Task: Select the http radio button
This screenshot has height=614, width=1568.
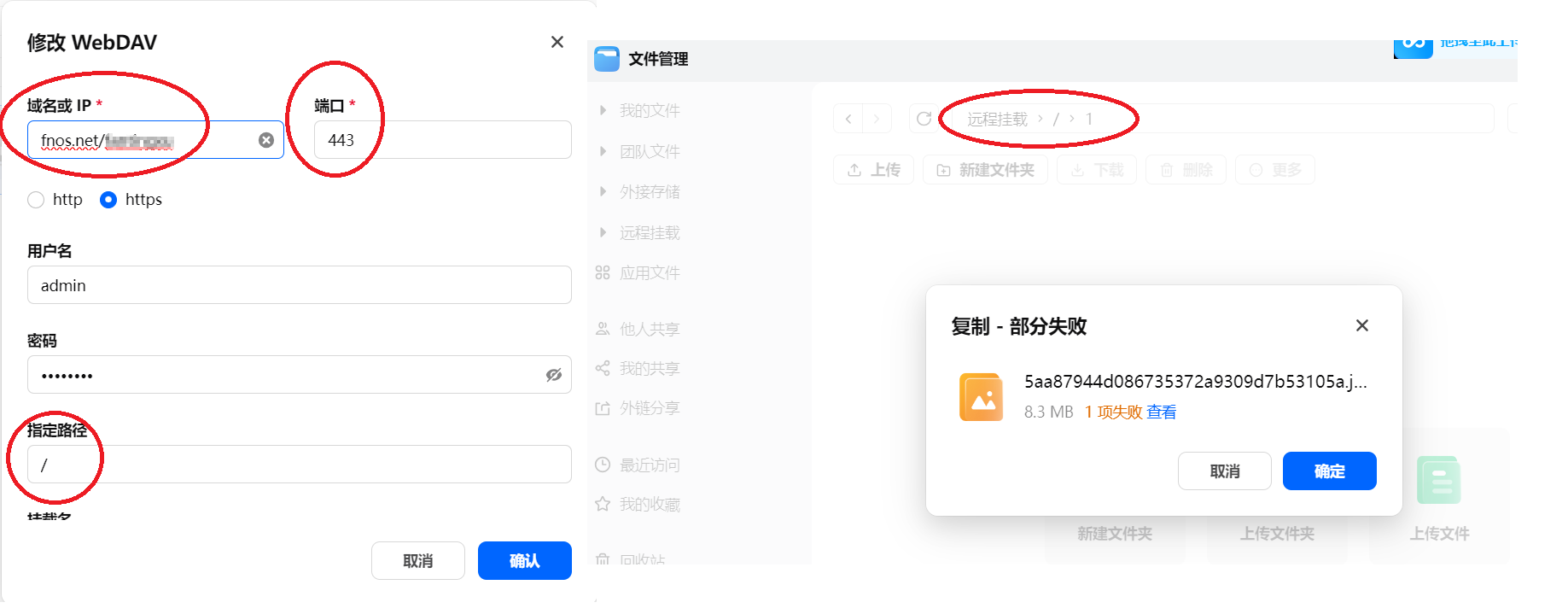Action: 36,200
